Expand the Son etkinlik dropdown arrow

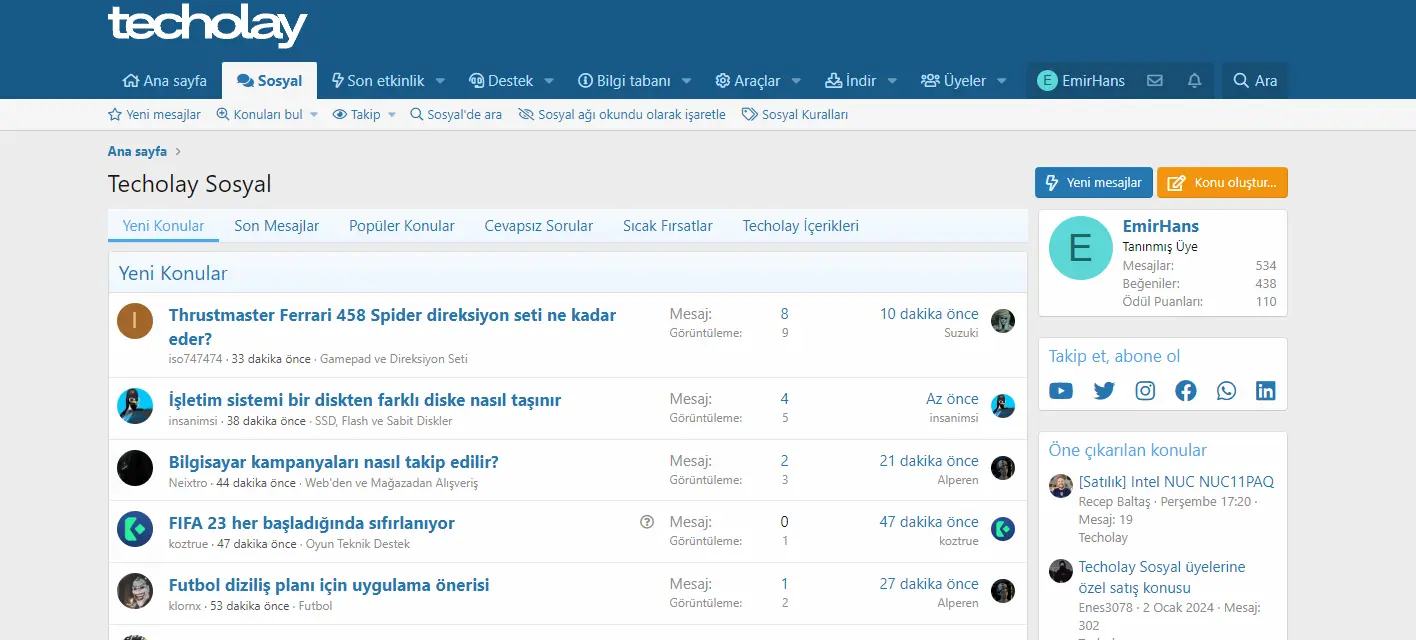click(441, 81)
